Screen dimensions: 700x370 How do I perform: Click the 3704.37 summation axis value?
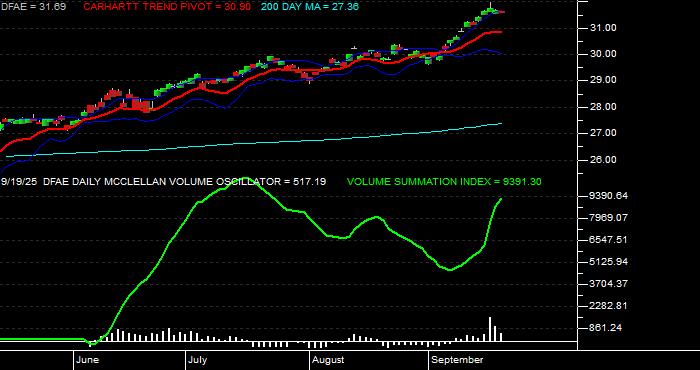(609, 284)
